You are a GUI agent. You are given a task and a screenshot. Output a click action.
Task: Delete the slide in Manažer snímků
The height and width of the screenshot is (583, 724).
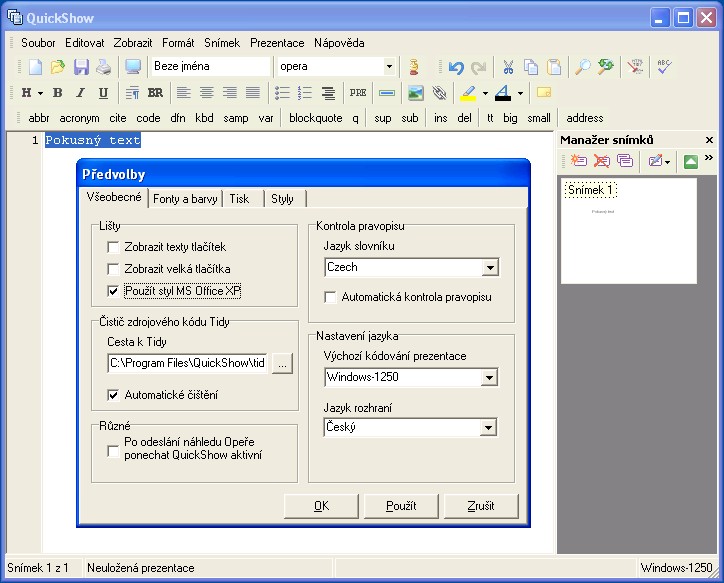(601, 161)
